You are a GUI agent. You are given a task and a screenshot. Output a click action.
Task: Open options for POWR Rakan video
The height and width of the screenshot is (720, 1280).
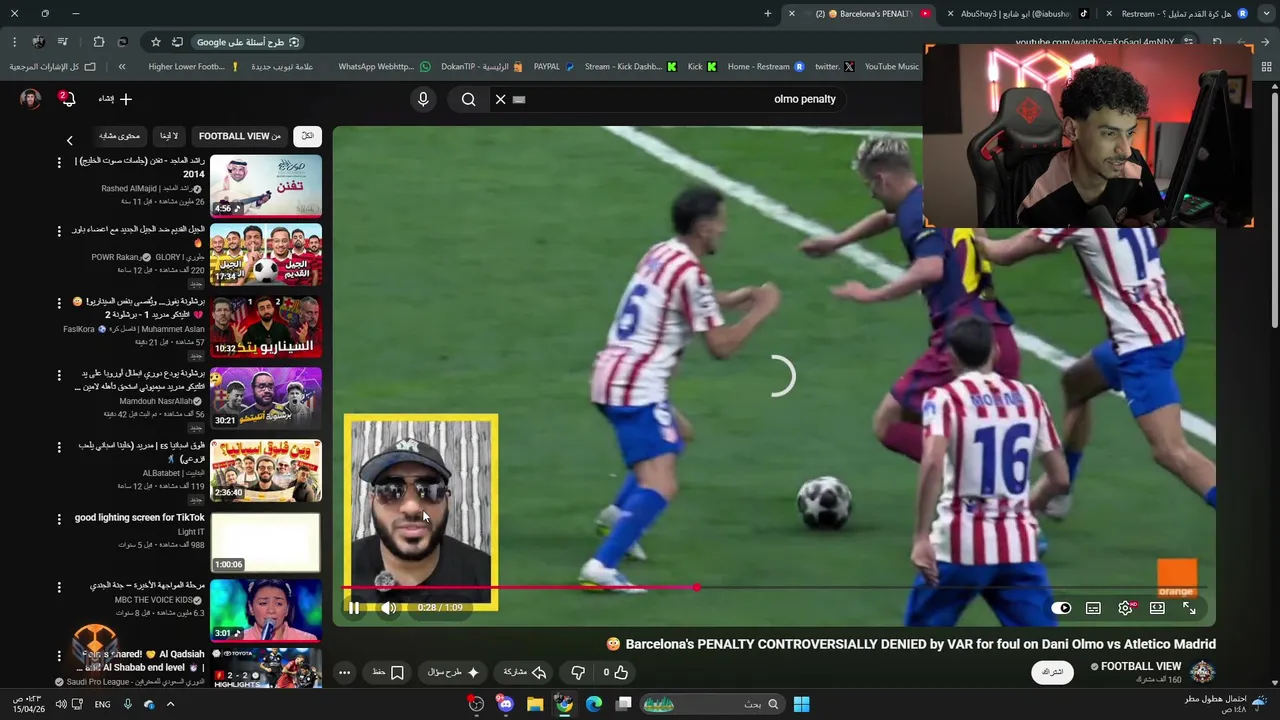[x=58, y=232]
